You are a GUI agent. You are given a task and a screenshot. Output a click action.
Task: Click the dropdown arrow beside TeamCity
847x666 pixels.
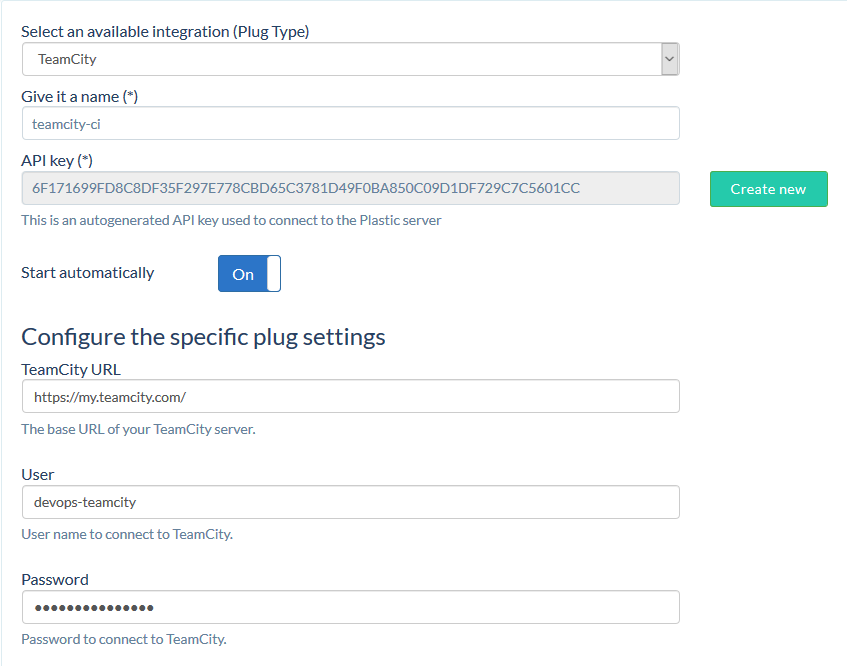[x=670, y=59]
